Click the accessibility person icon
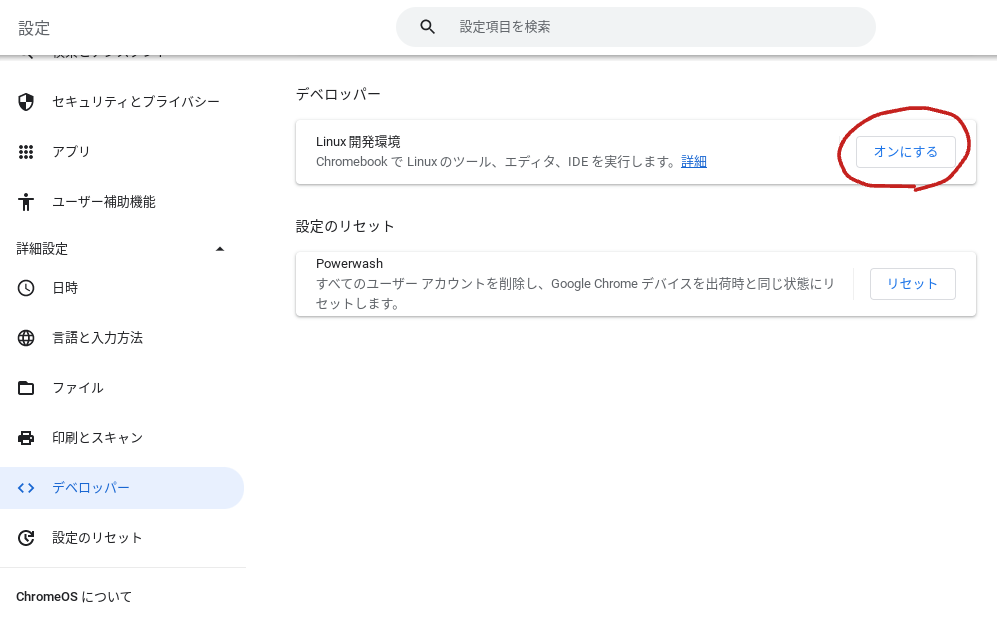Viewport: 997px width, 644px height. coord(25,201)
